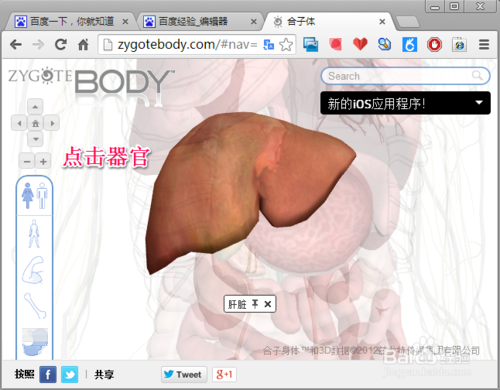The image size is (500, 390).
Task: Click the 按照 text in footer
Action: (24, 374)
